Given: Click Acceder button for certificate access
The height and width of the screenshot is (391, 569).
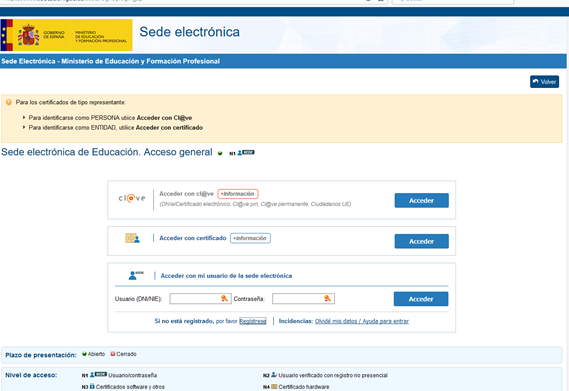Looking at the screenshot, I should point(421,241).
